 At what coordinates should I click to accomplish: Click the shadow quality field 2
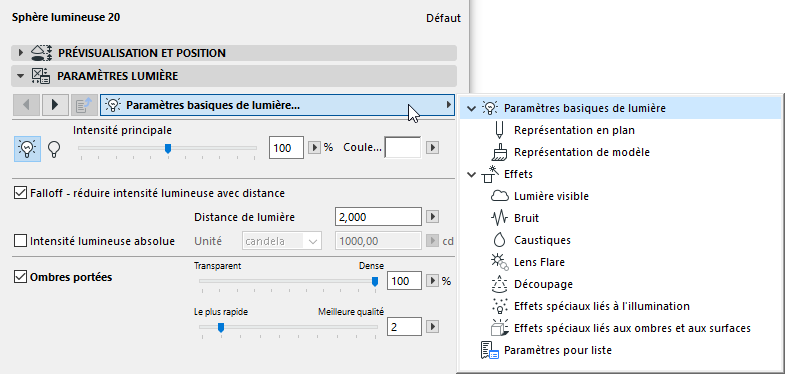pyautogui.click(x=405, y=327)
